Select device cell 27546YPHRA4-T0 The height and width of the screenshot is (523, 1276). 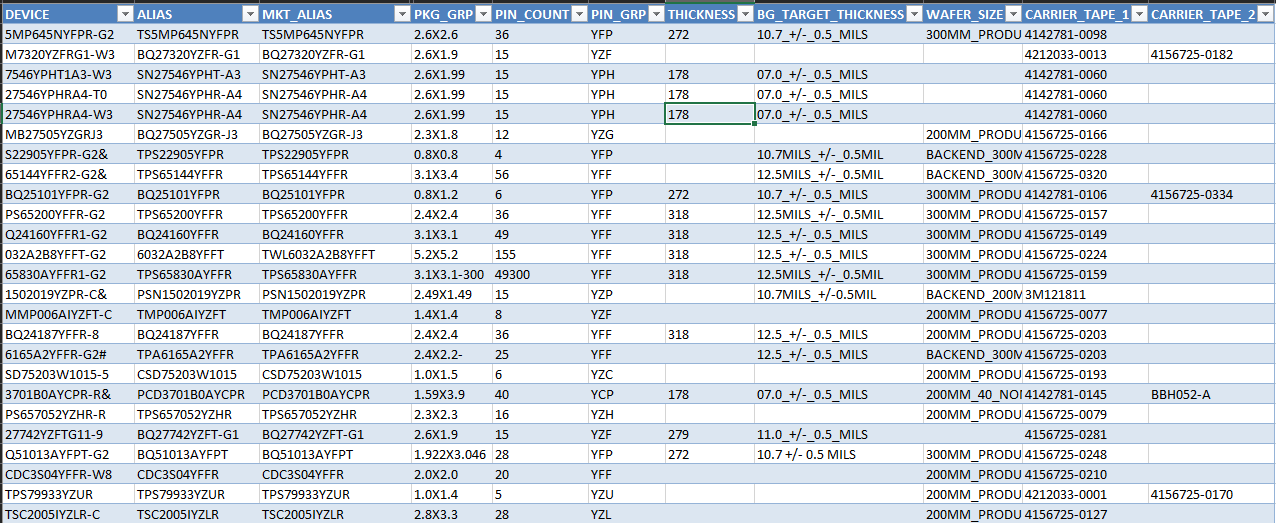(67, 94)
